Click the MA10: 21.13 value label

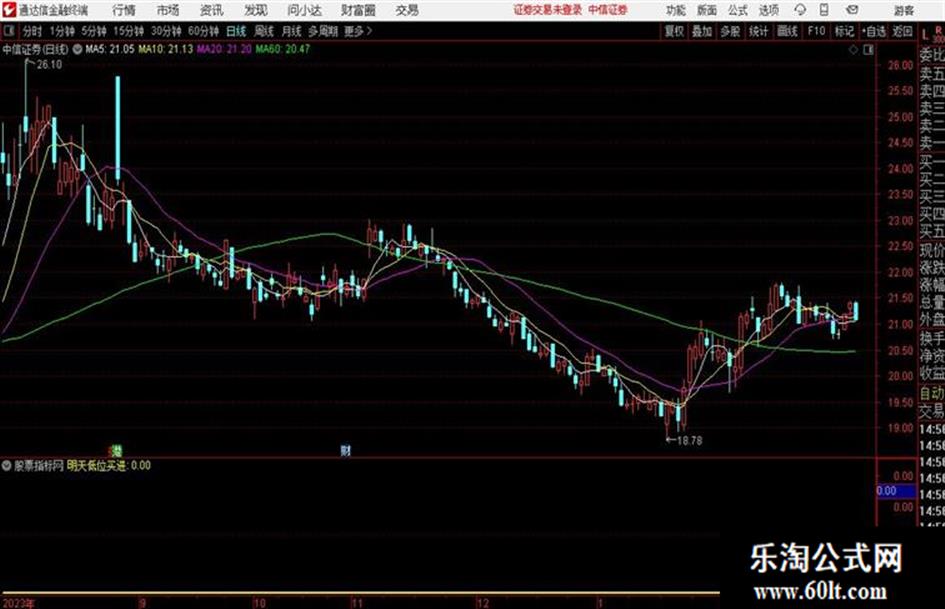tap(166, 49)
